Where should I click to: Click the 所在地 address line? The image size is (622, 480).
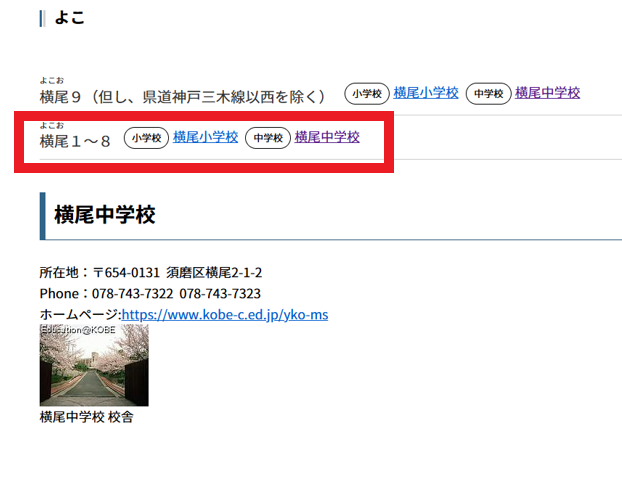point(151,273)
